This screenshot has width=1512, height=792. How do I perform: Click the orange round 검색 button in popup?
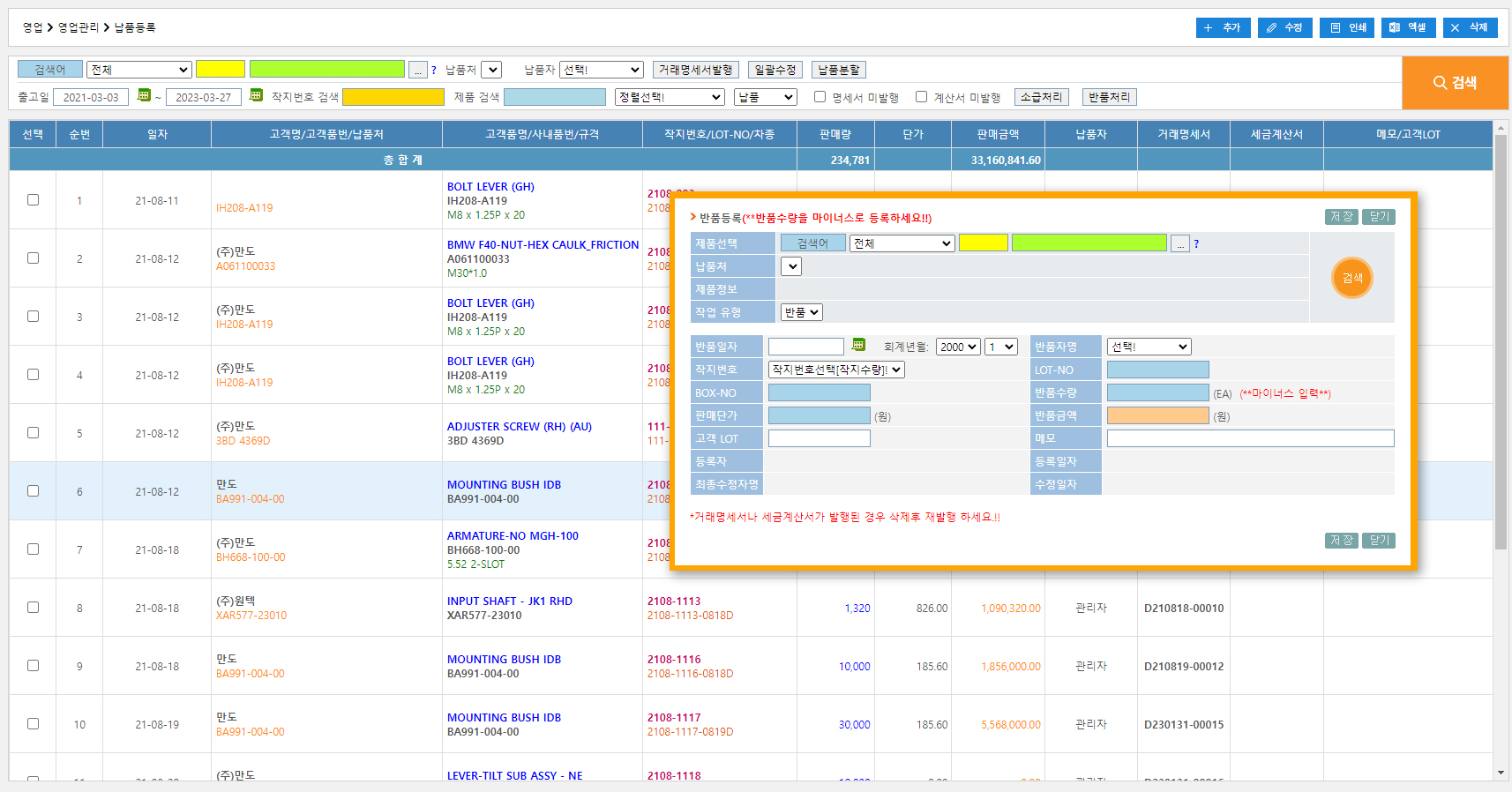(x=1351, y=278)
